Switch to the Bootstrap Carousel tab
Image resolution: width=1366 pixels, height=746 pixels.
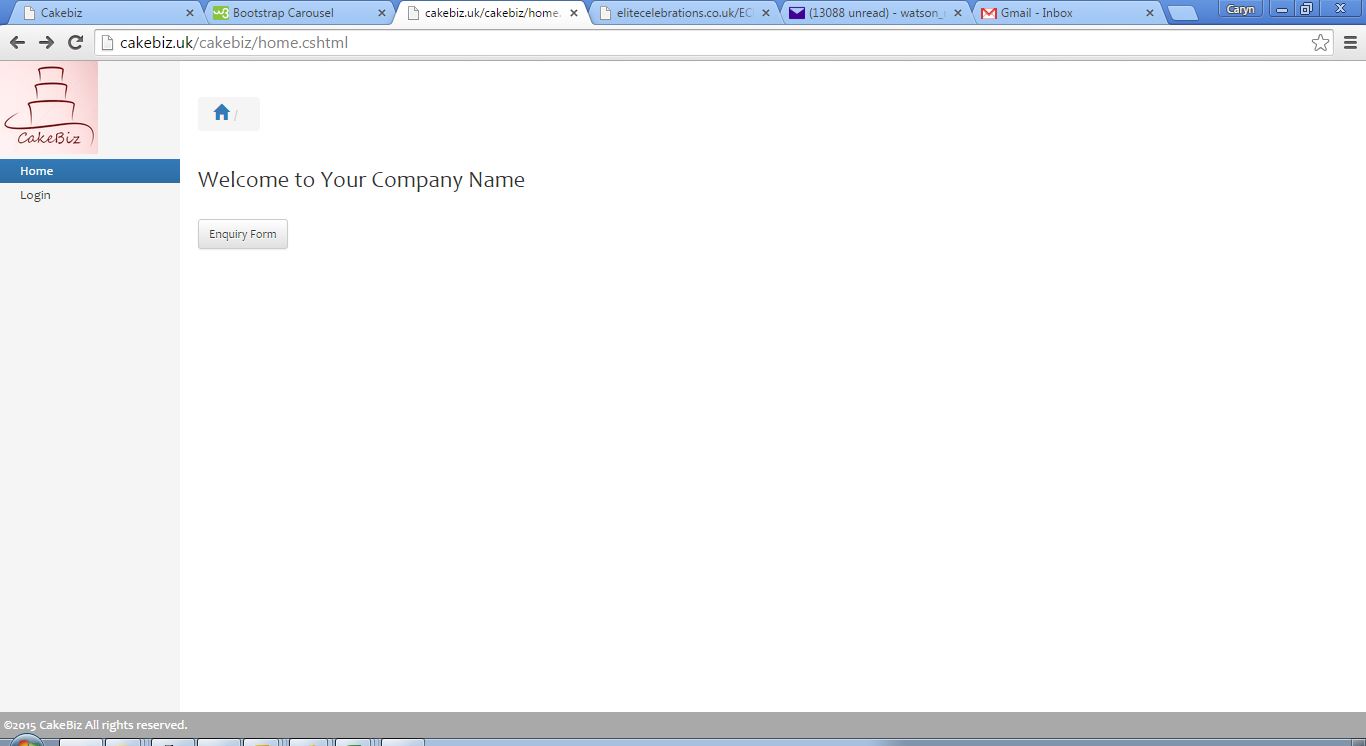click(x=290, y=13)
